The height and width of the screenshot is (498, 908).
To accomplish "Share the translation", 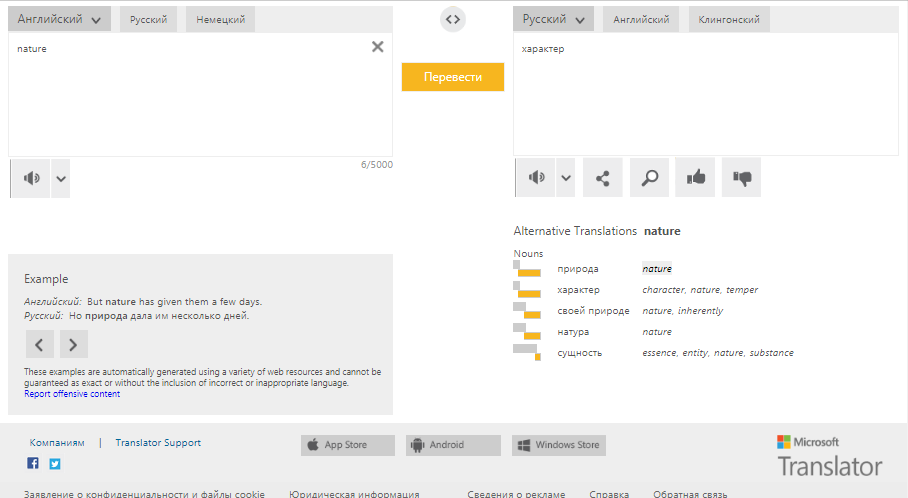I will [603, 177].
